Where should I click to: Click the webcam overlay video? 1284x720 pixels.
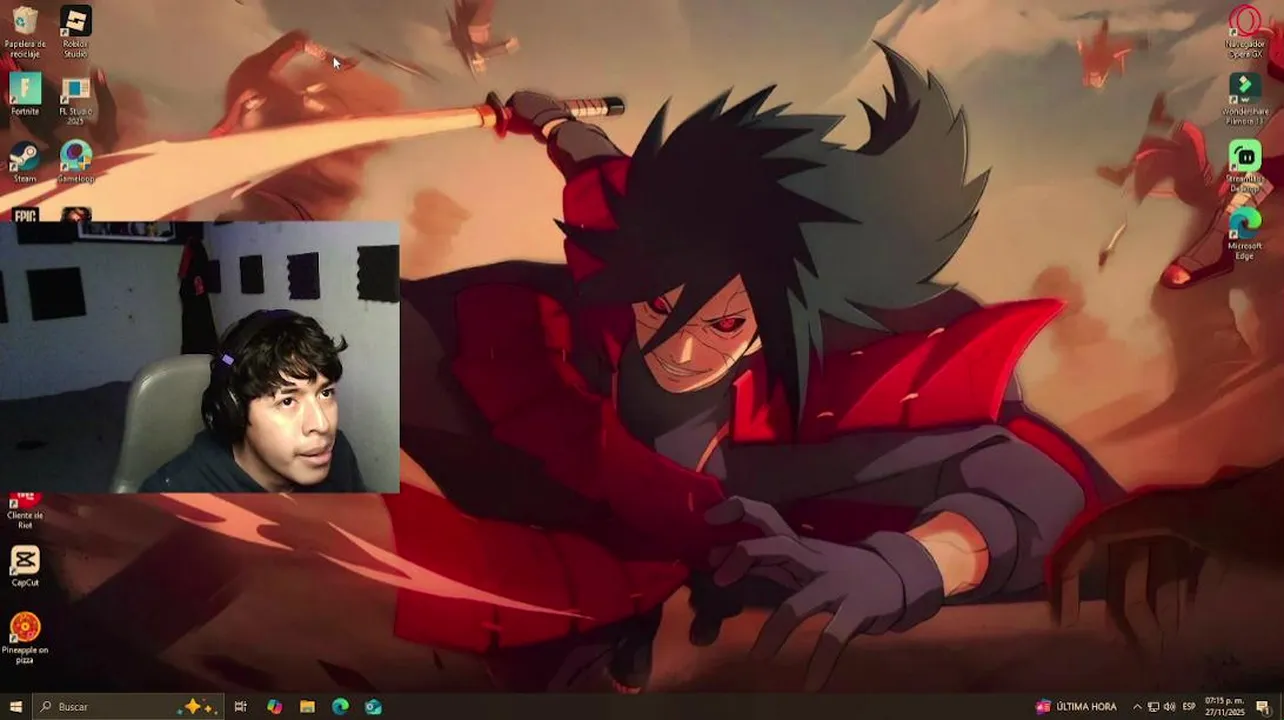point(200,357)
